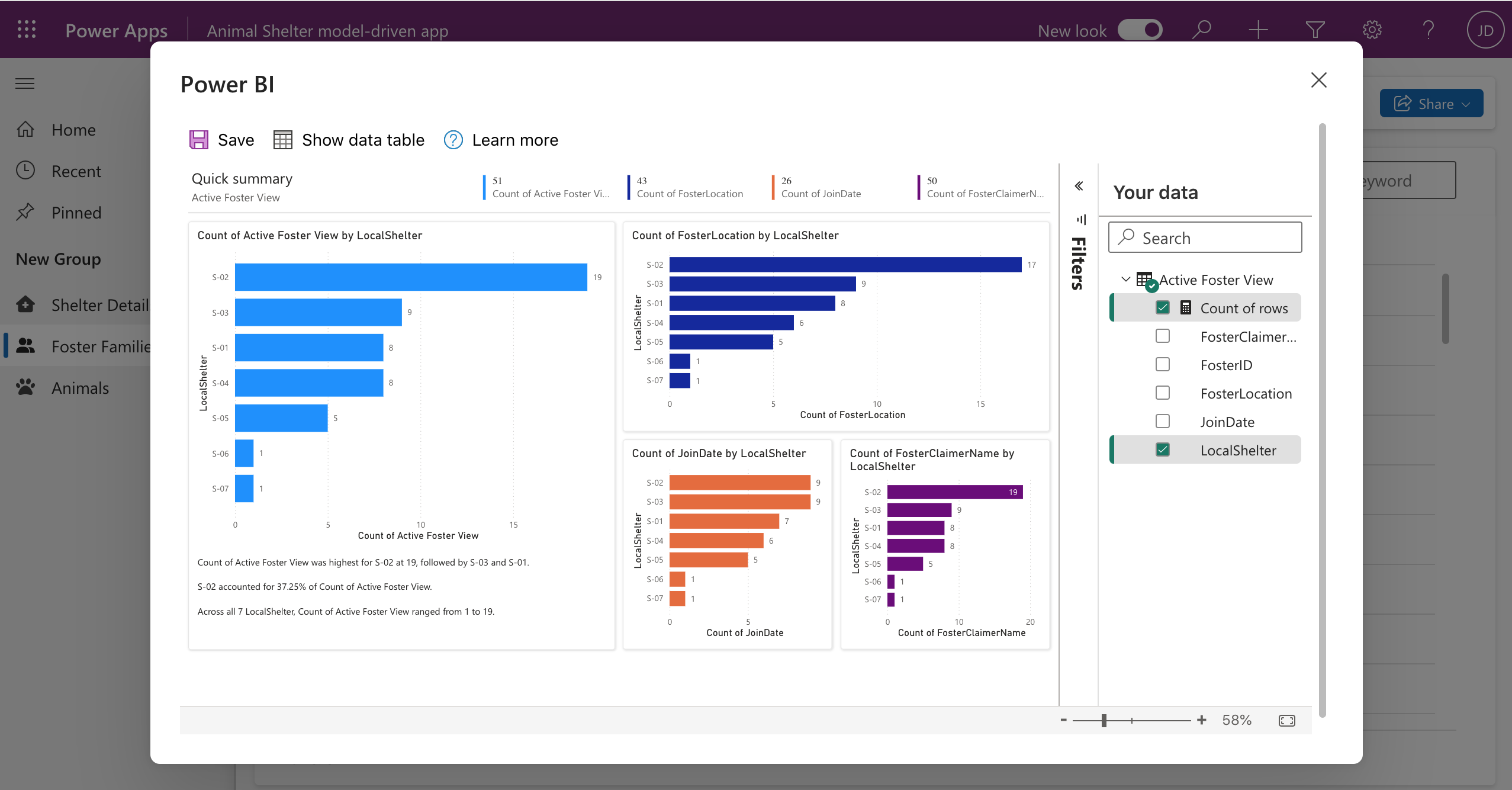Image resolution: width=1512 pixels, height=790 pixels.
Task: Click the Learn more help icon
Action: click(453, 140)
